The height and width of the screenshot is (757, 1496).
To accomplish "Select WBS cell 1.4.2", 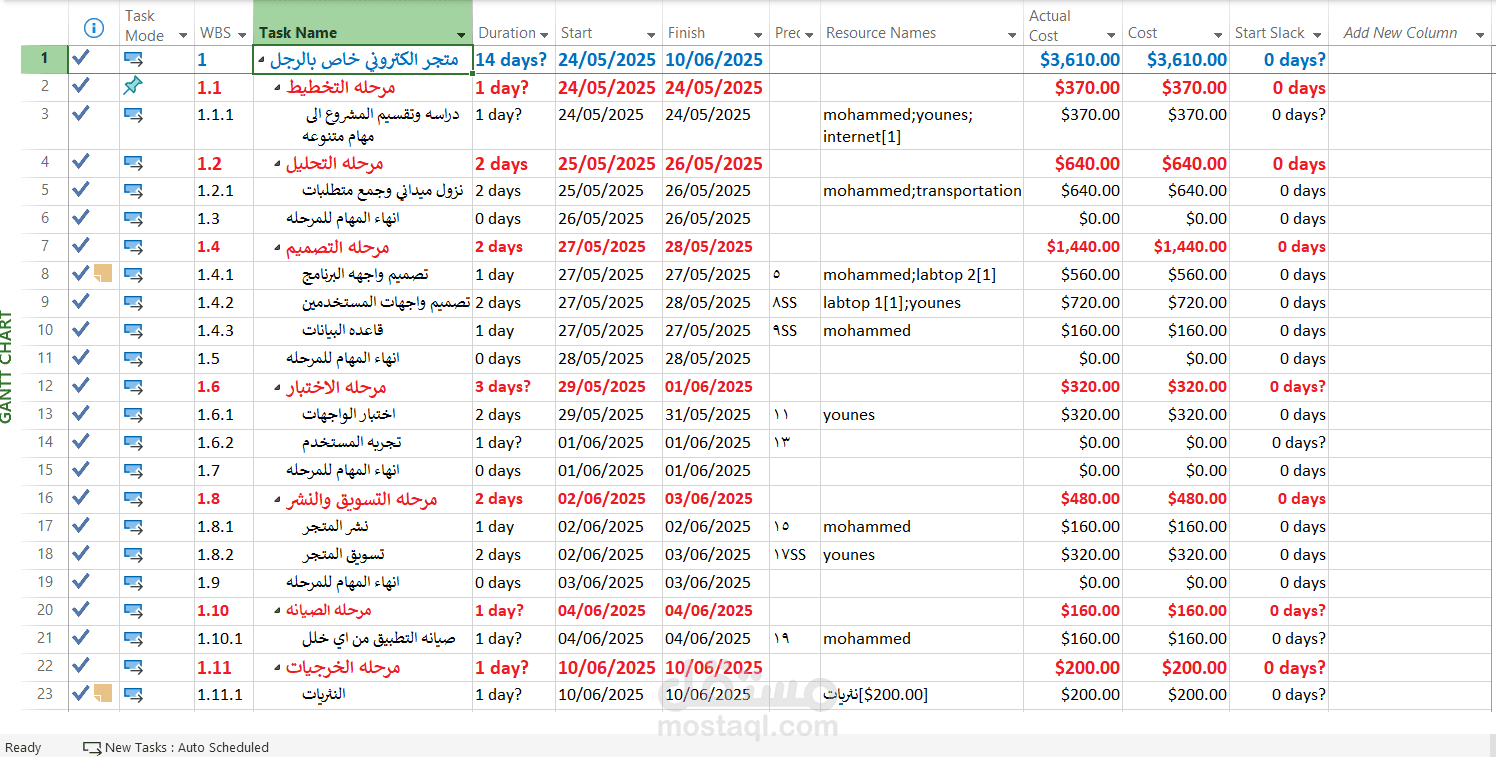I will [223, 302].
